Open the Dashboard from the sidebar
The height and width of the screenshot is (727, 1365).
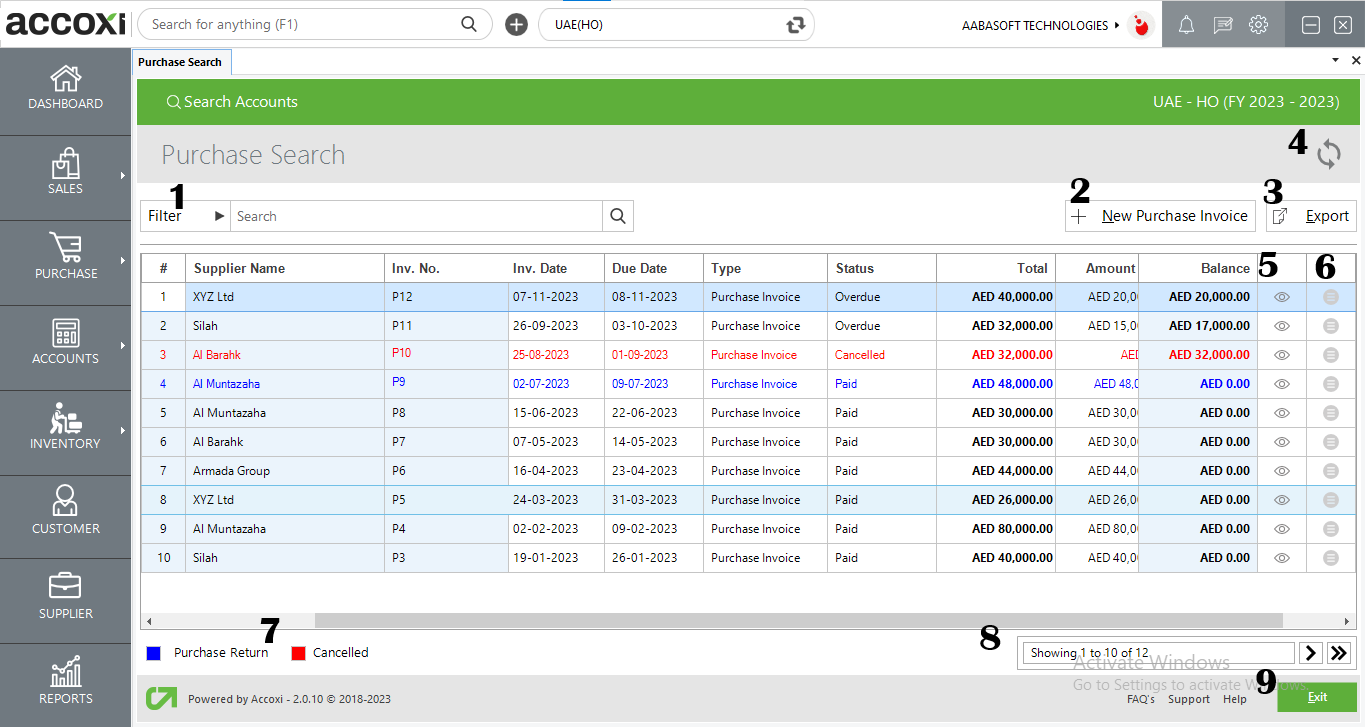(x=65, y=90)
